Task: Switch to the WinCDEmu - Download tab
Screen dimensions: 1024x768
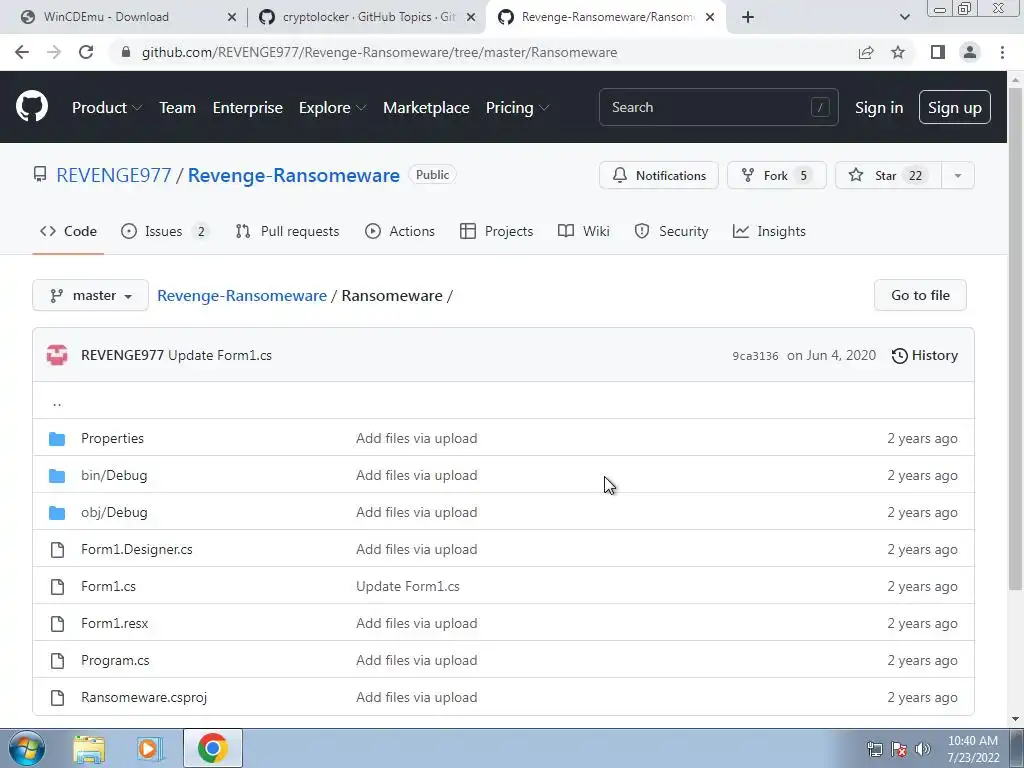Action: 128,17
